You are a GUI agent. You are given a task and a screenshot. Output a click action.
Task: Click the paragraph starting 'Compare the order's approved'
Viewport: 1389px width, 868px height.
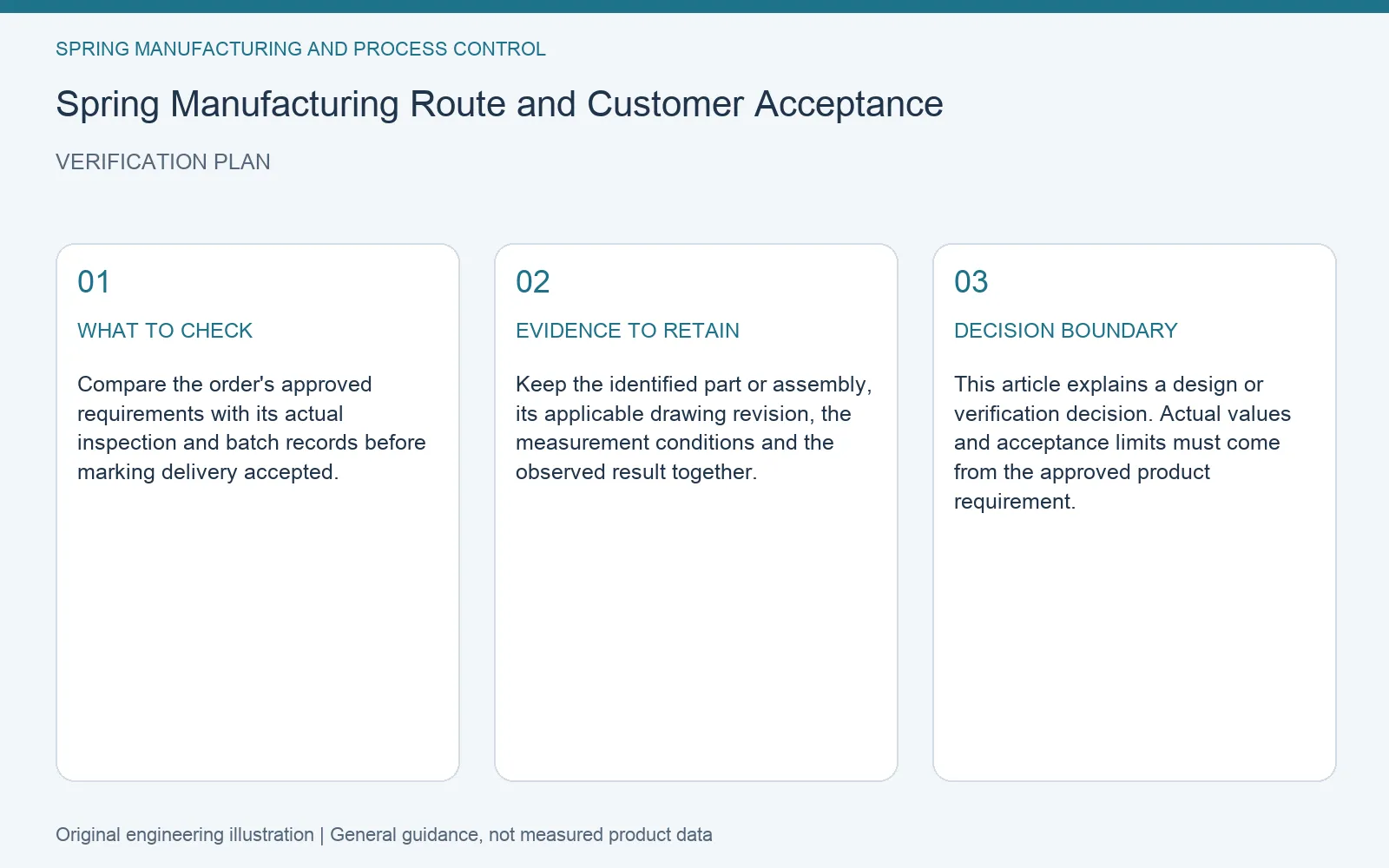click(x=252, y=428)
